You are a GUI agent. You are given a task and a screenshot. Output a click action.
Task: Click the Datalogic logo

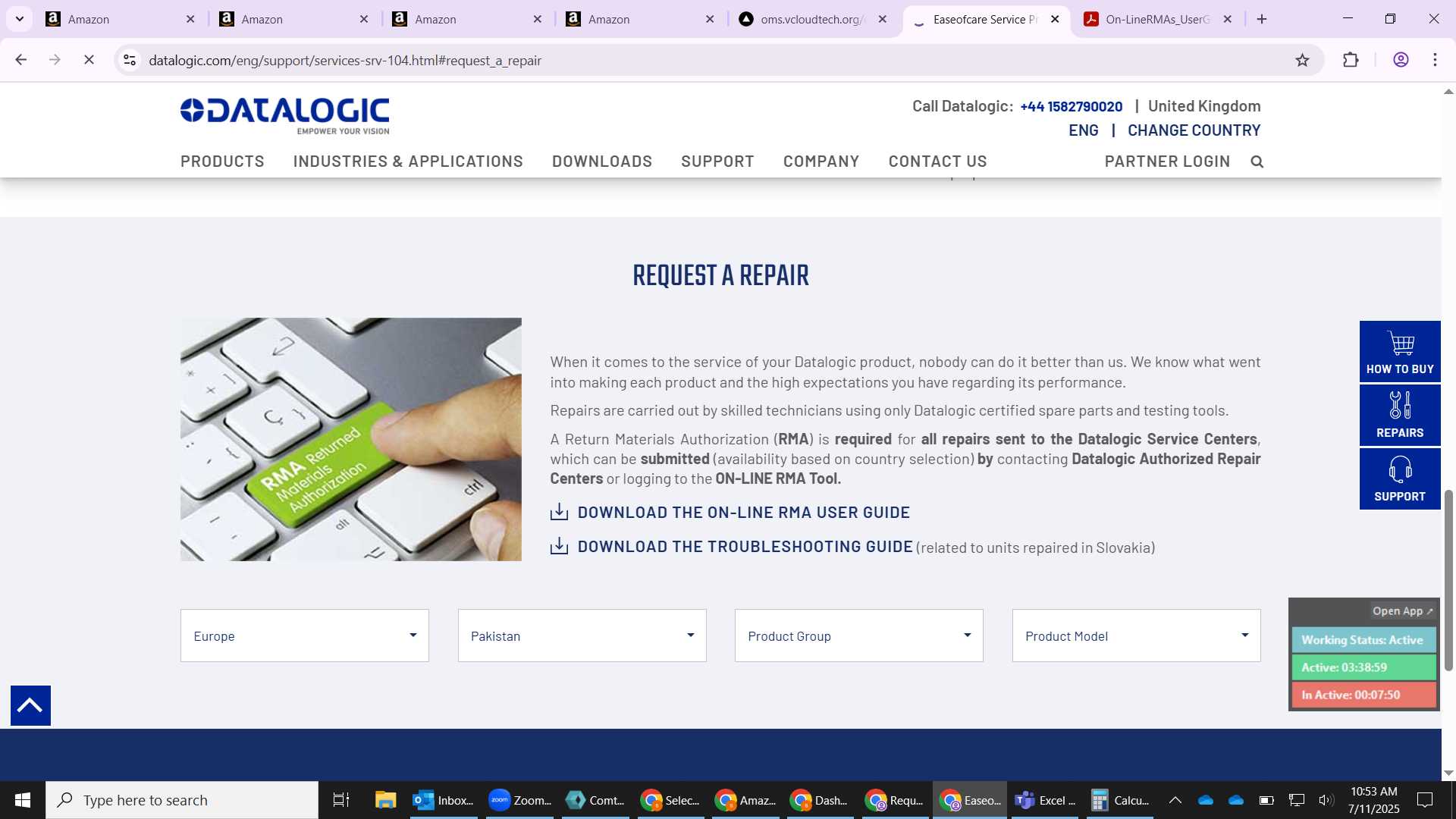(x=284, y=116)
